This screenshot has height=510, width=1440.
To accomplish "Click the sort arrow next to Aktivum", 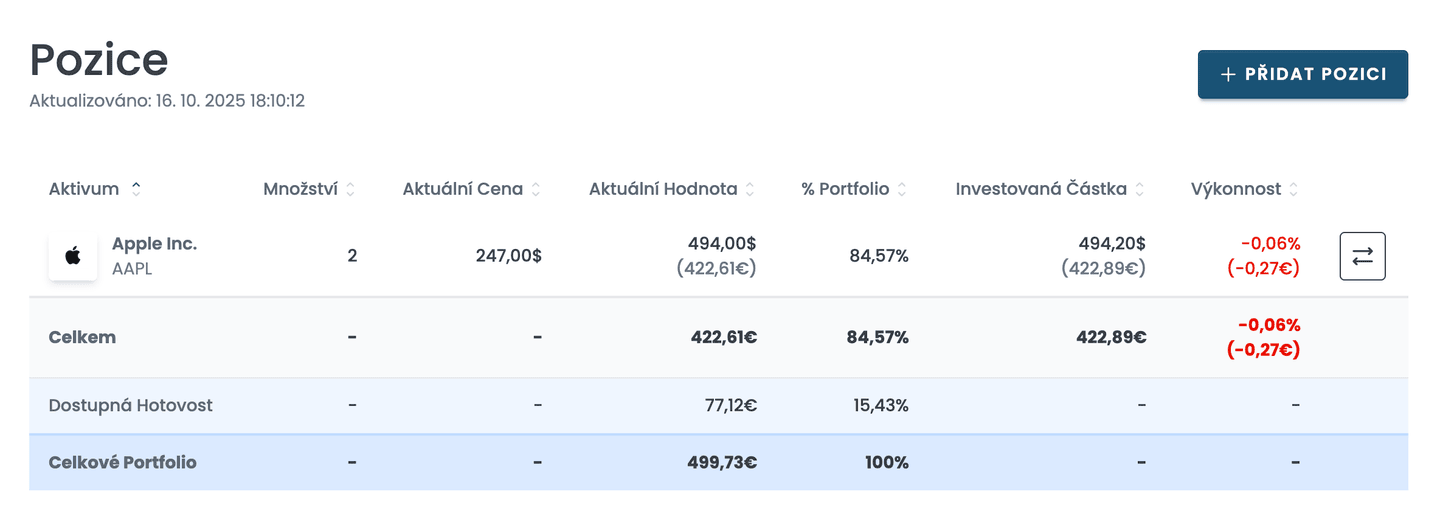I will (136, 189).
